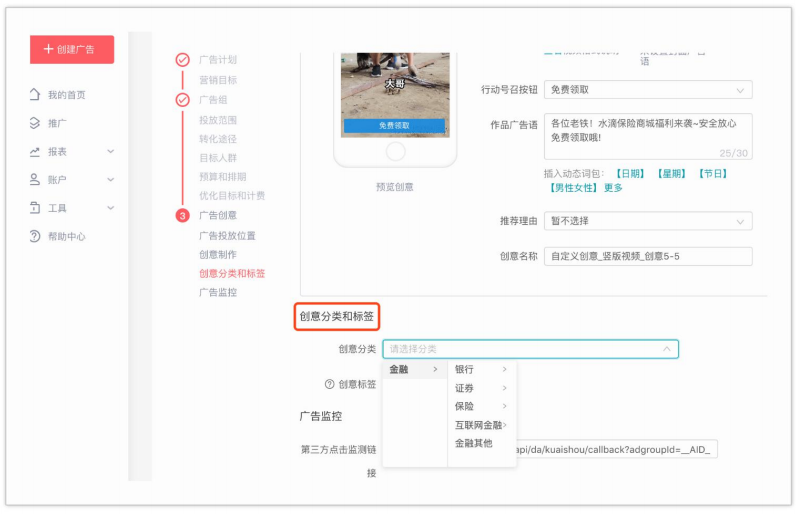Select 创意分类和标签 in step list
801x514 pixels.
[232, 273]
